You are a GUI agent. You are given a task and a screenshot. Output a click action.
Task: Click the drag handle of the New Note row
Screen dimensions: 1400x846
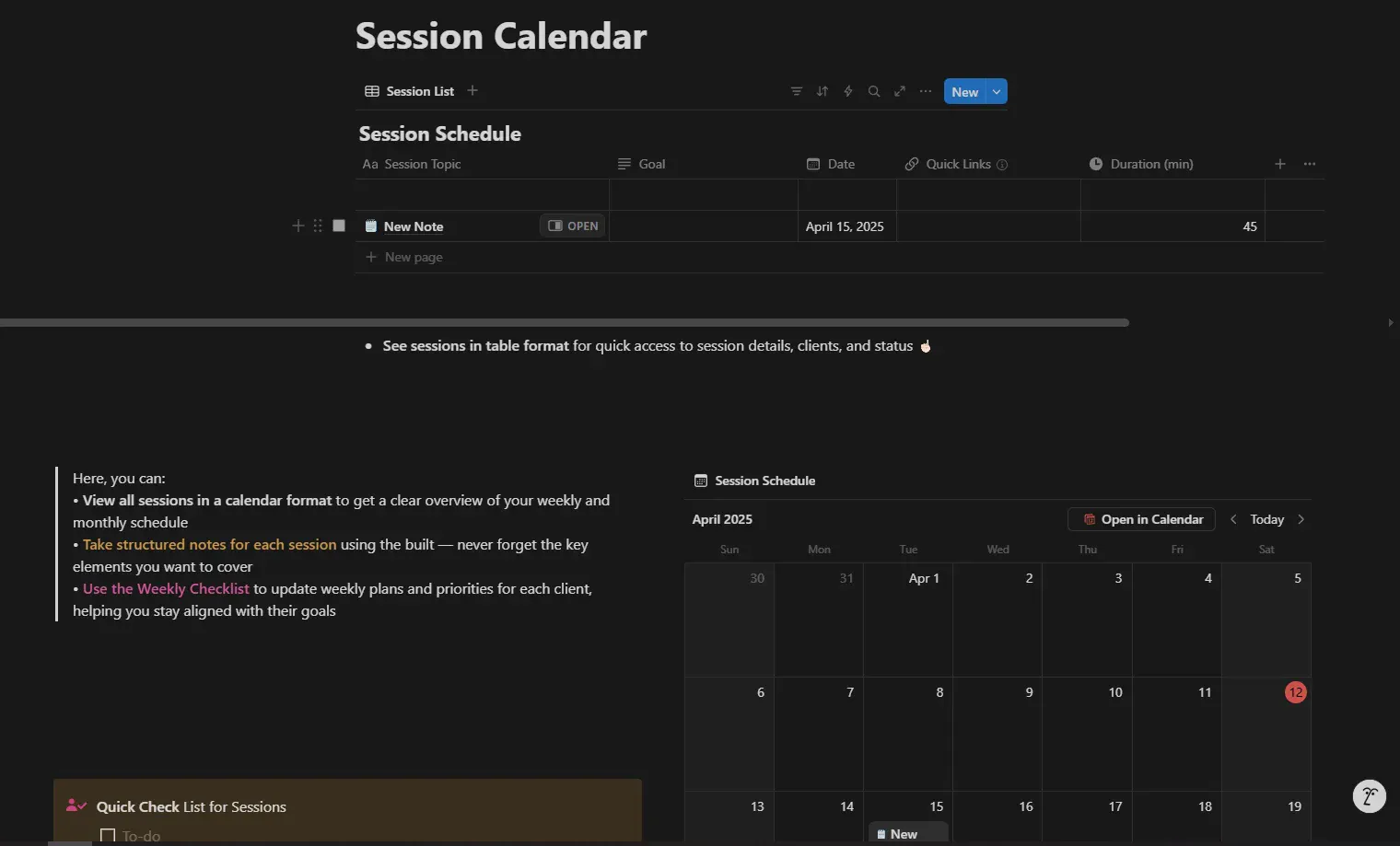tap(318, 226)
